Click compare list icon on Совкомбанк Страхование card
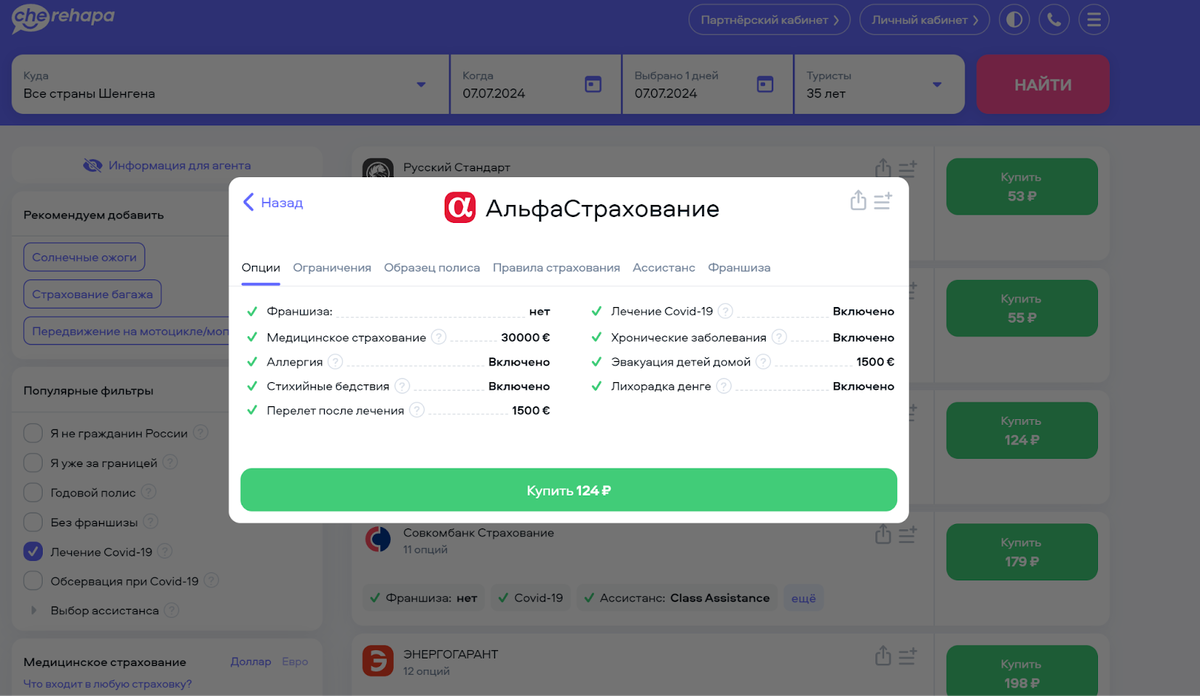1200x696 pixels. (x=907, y=536)
